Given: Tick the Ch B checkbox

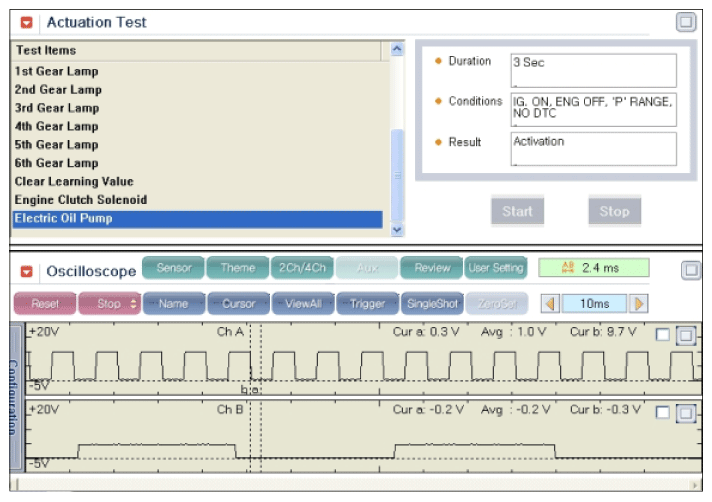Looking at the screenshot, I should (663, 412).
